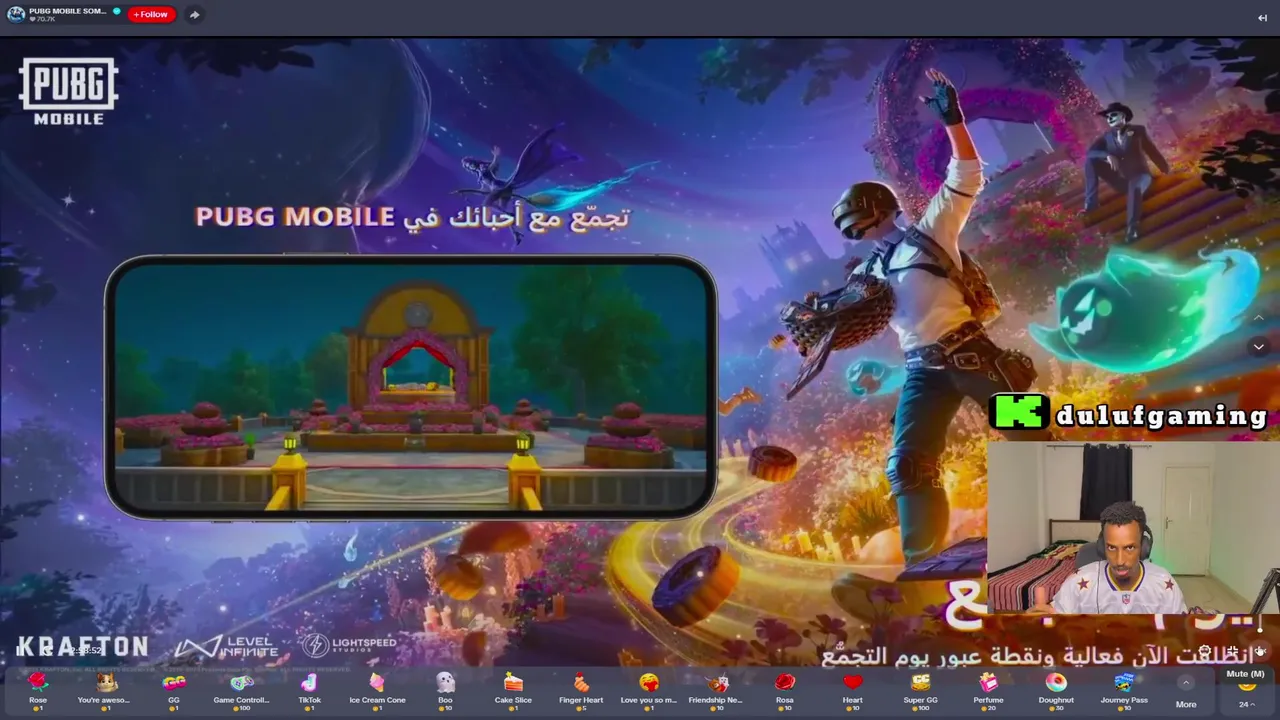Expand more gifts with More arrow
The height and width of the screenshot is (720, 1280).
tap(1186, 684)
